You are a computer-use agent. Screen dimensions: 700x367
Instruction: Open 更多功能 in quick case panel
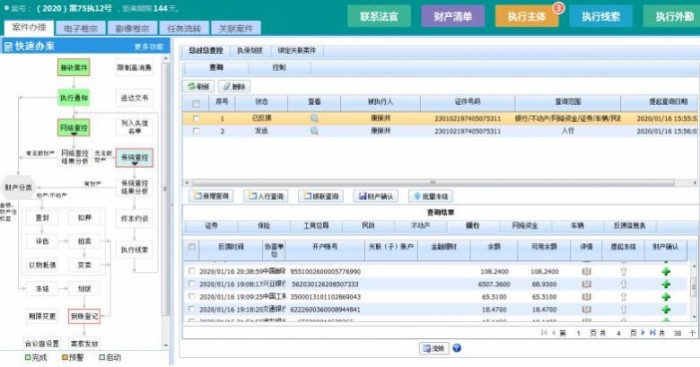point(149,46)
